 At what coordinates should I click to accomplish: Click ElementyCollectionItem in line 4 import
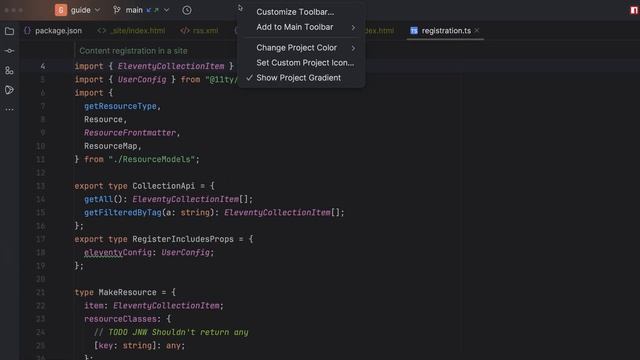pyautogui.click(x=171, y=66)
